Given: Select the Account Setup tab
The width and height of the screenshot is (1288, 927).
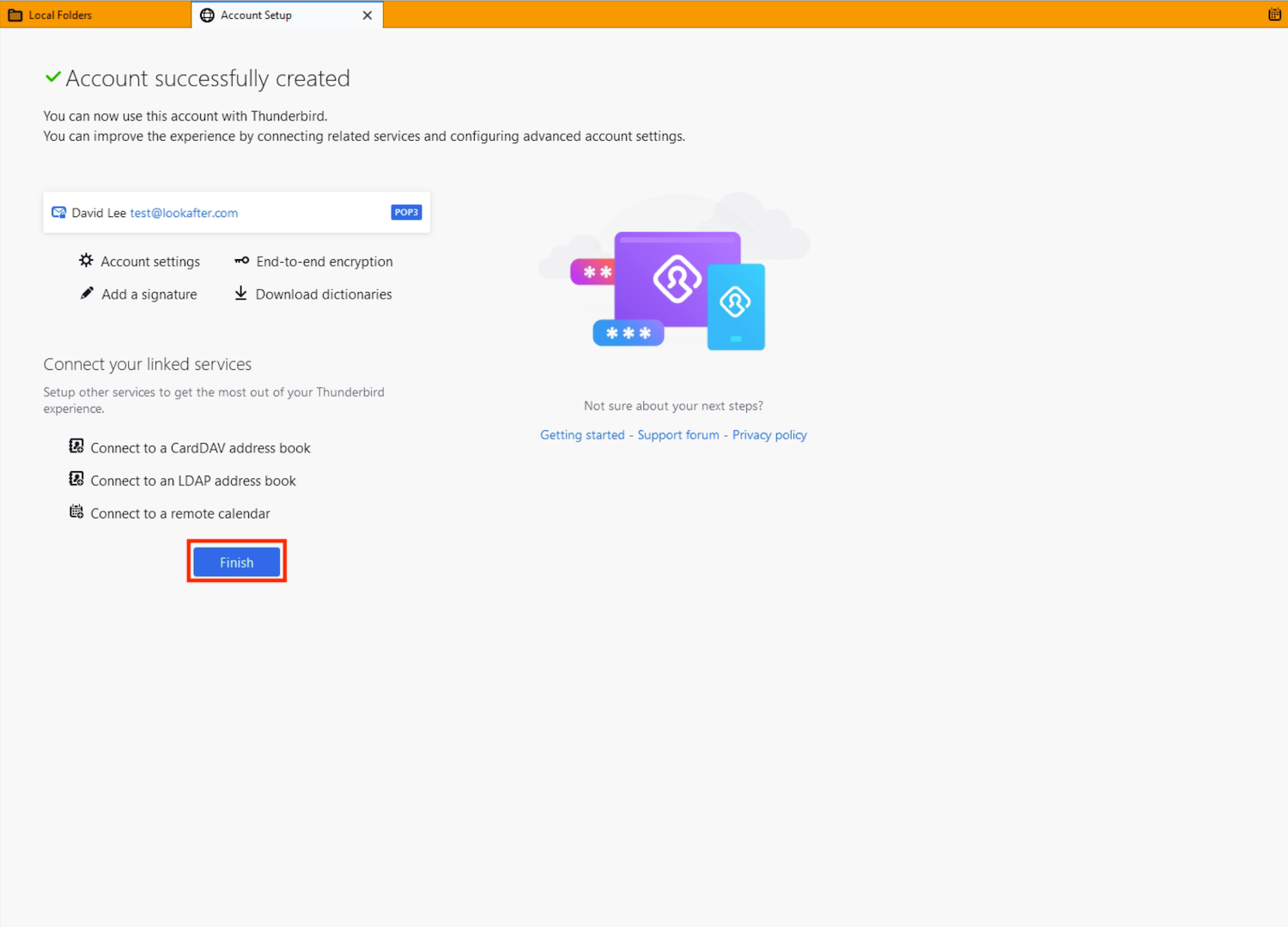Looking at the screenshot, I should (x=256, y=15).
